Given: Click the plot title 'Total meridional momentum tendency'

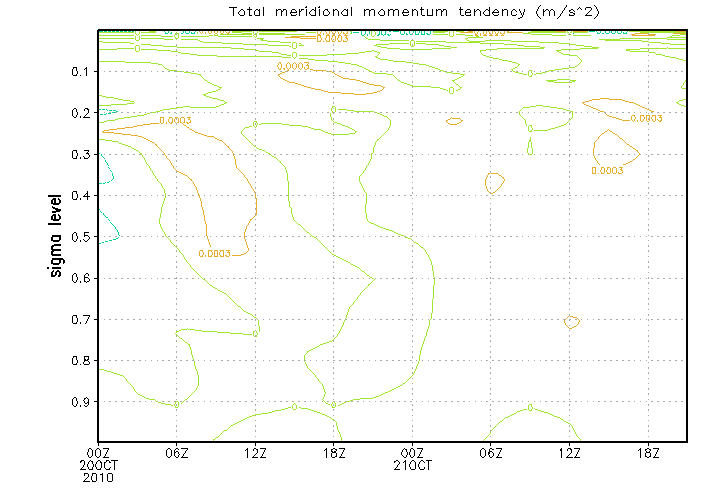Looking at the screenshot, I should pos(414,12).
